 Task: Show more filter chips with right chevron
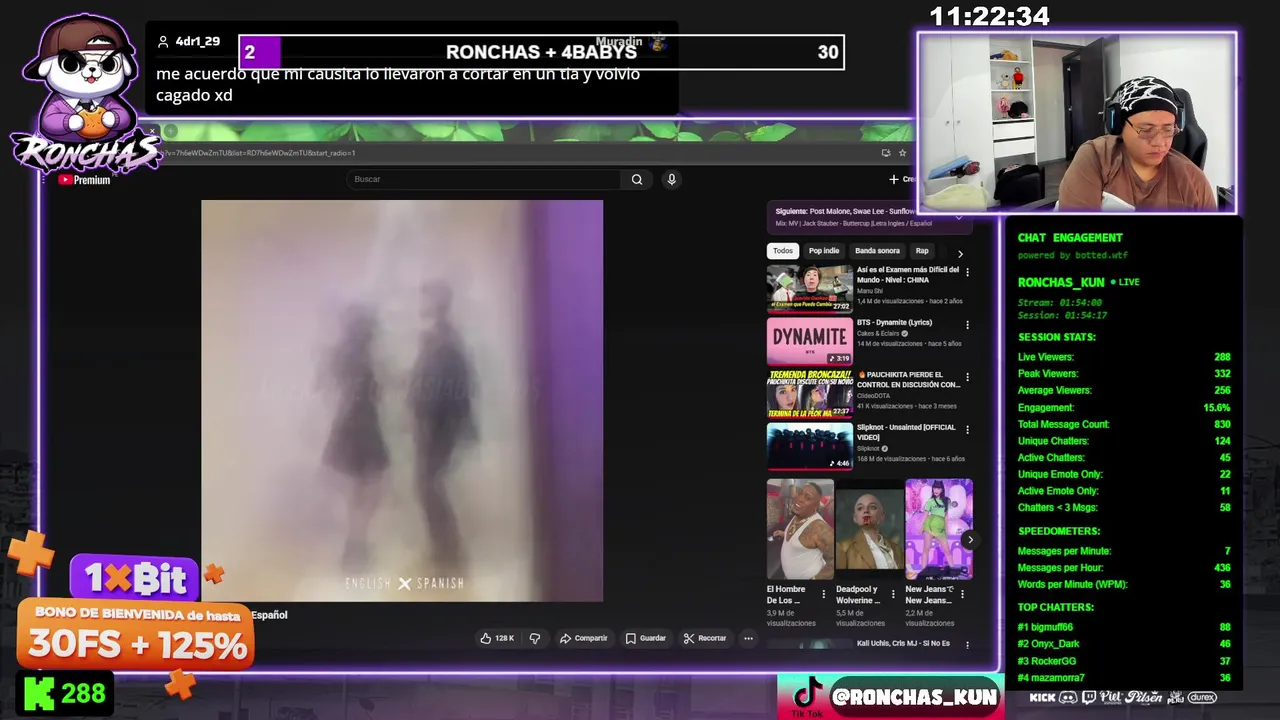(960, 253)
